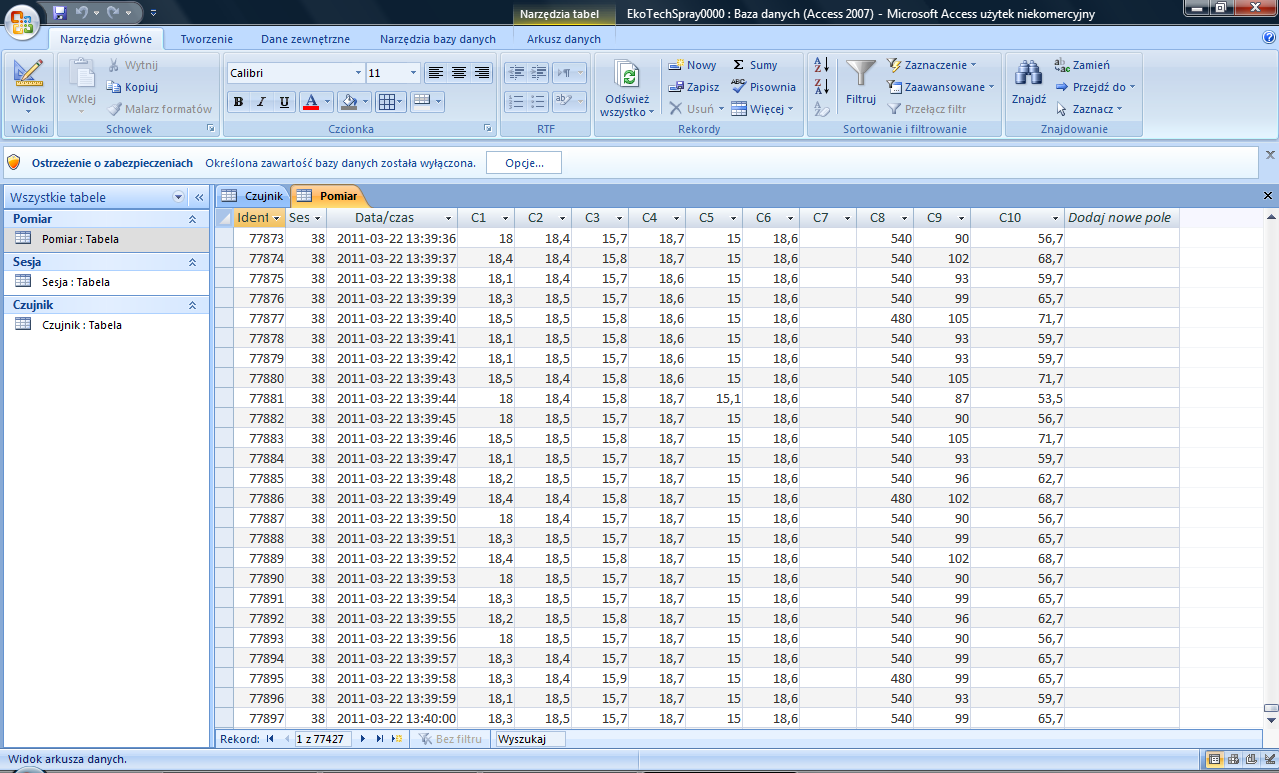The height and width of the screenshot is (773, 1279).
Task: Open Microsoft Access help icon
Action: point(1269,38)
